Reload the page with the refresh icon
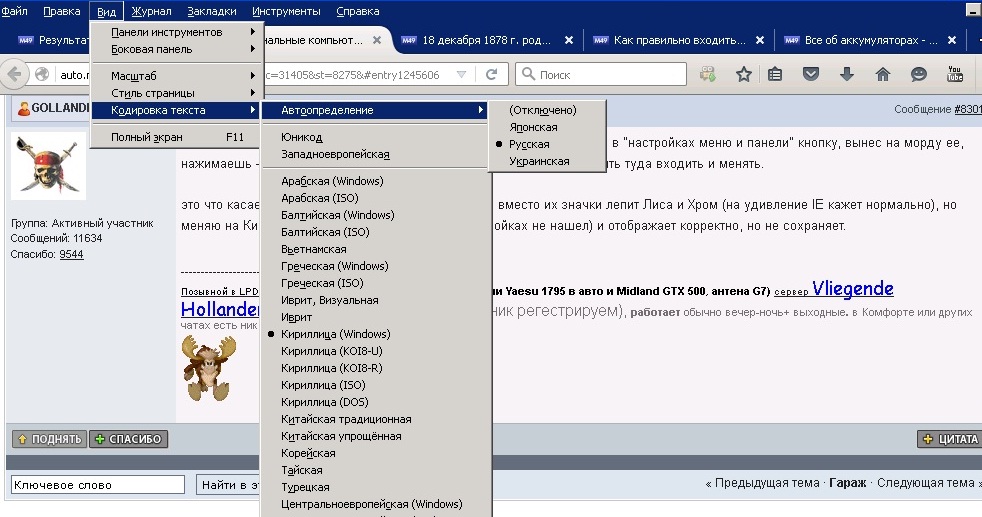This screenshot has width=982, height=517. [491, 74]
